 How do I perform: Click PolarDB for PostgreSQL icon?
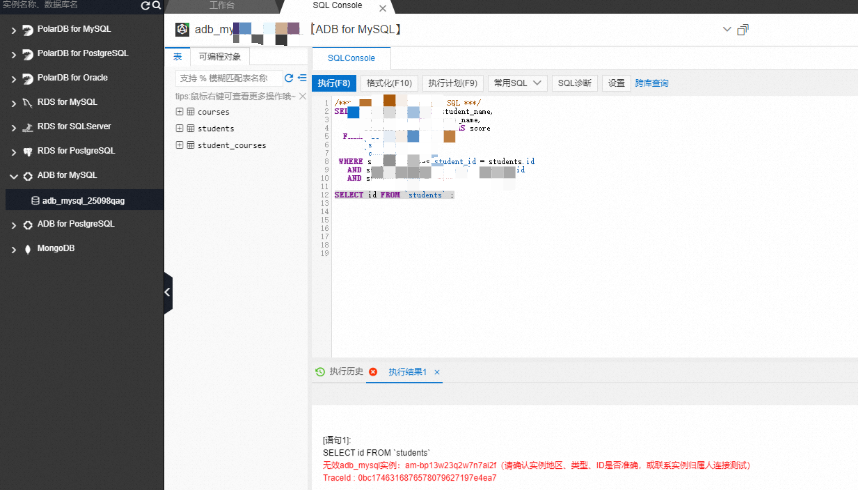27,54
